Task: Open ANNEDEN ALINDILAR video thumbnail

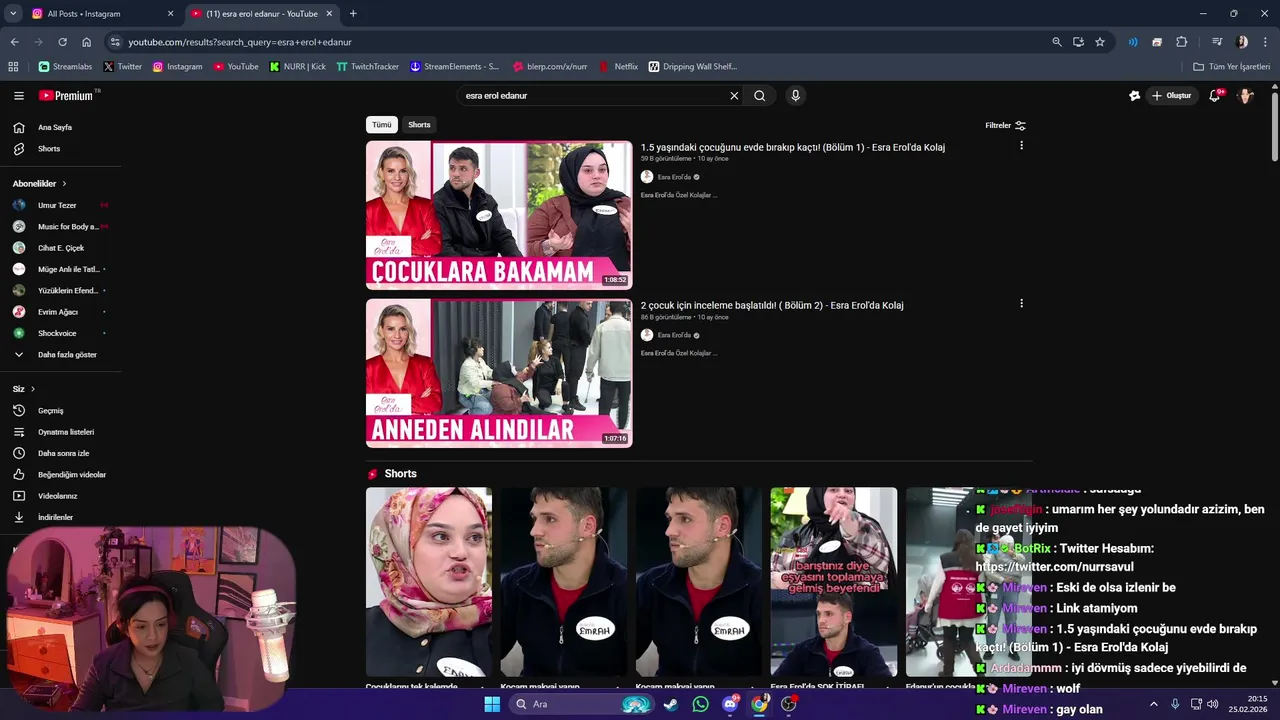Action: (499, 373)
